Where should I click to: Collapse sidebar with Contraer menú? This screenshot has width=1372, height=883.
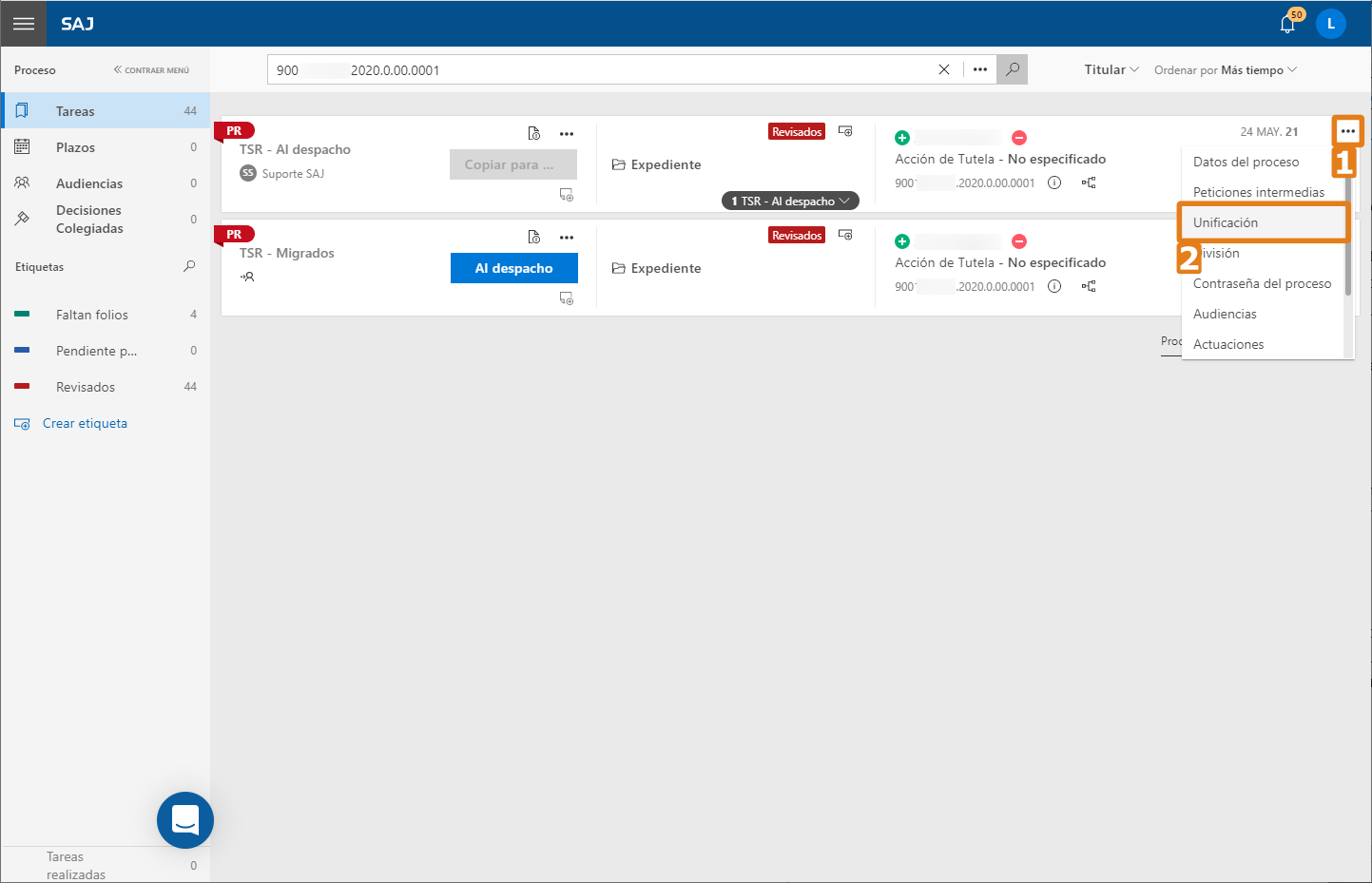(x=151, y=70)
